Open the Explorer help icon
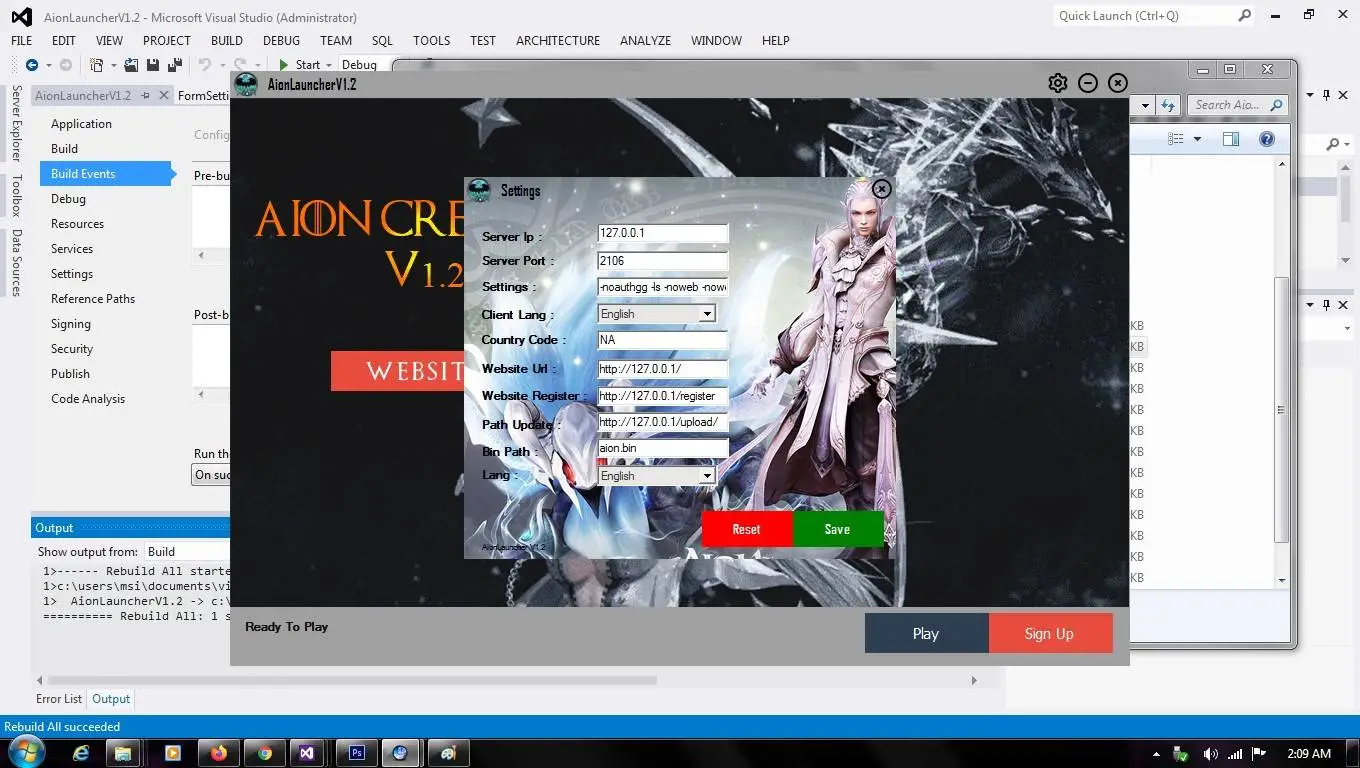The image size is (1360, 768). coord(1267,139)
